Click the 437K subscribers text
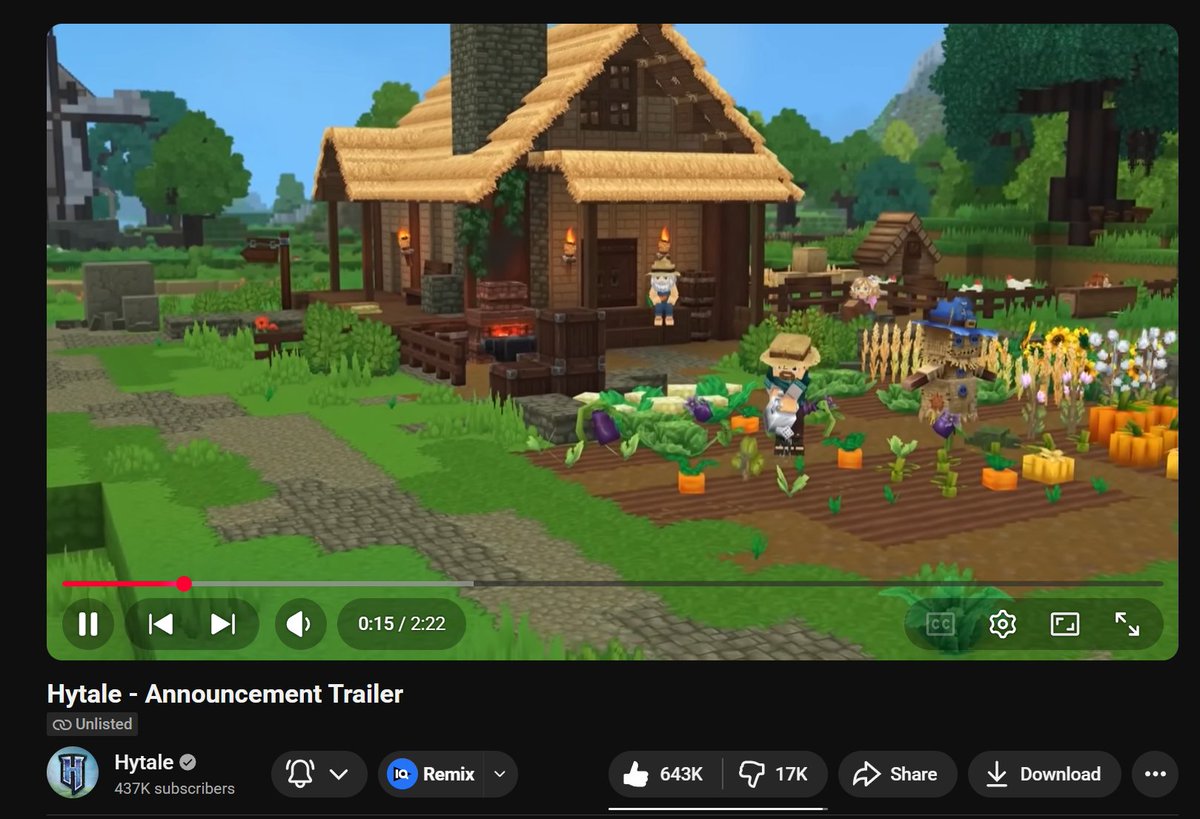1200x819 pixels. [175, 789]
